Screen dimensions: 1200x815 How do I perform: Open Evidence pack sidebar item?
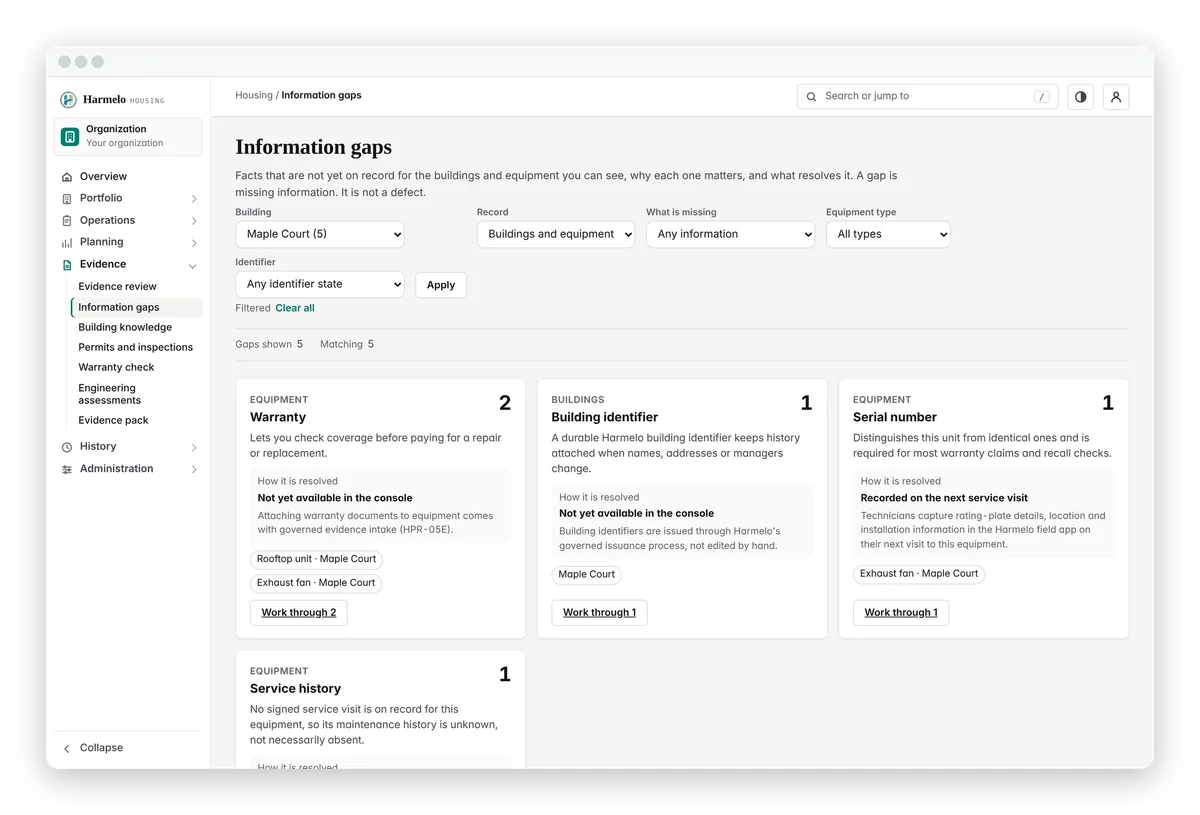click(x=114, y=420)
